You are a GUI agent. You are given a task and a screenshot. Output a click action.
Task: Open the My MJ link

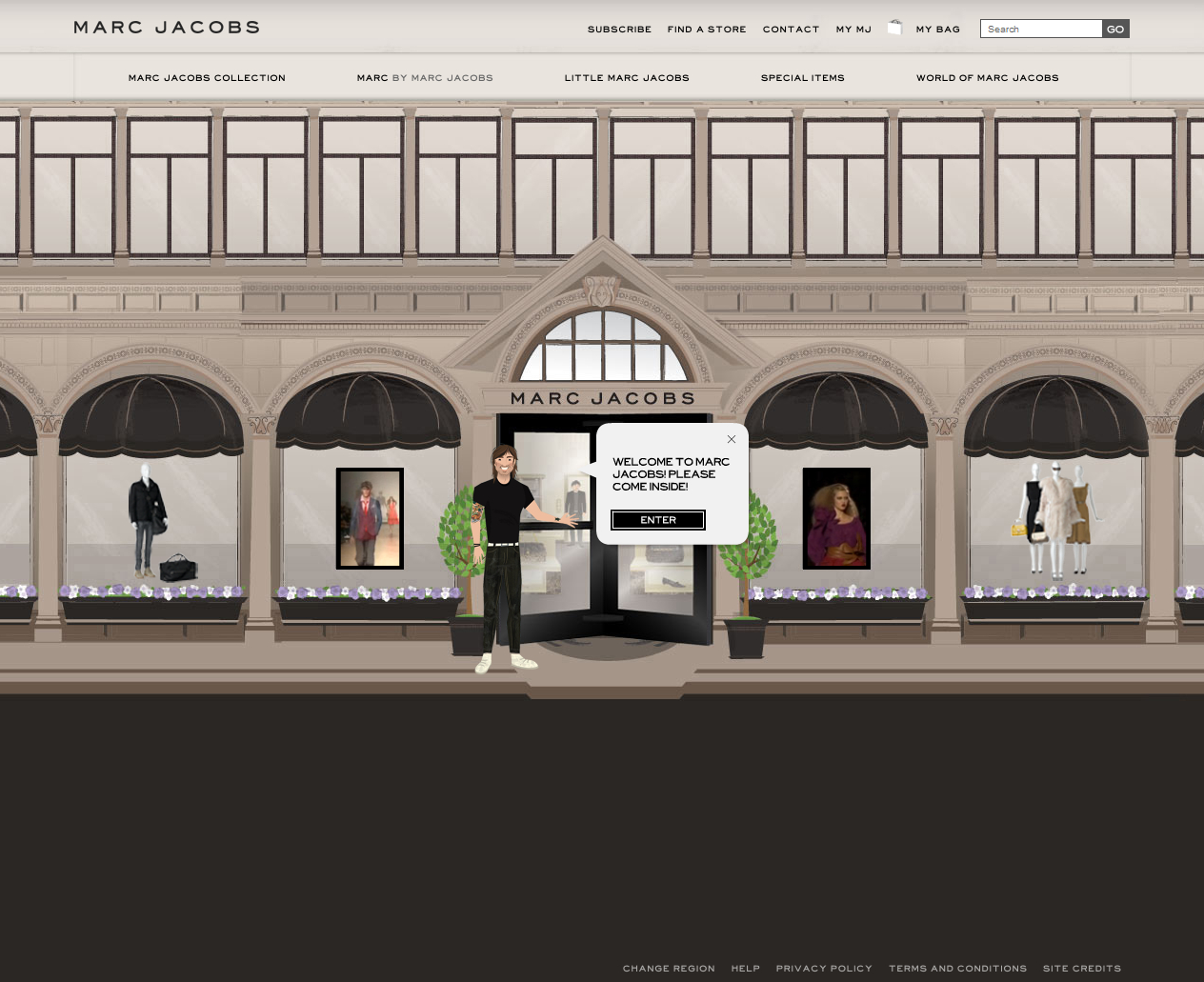pos(853,30)
